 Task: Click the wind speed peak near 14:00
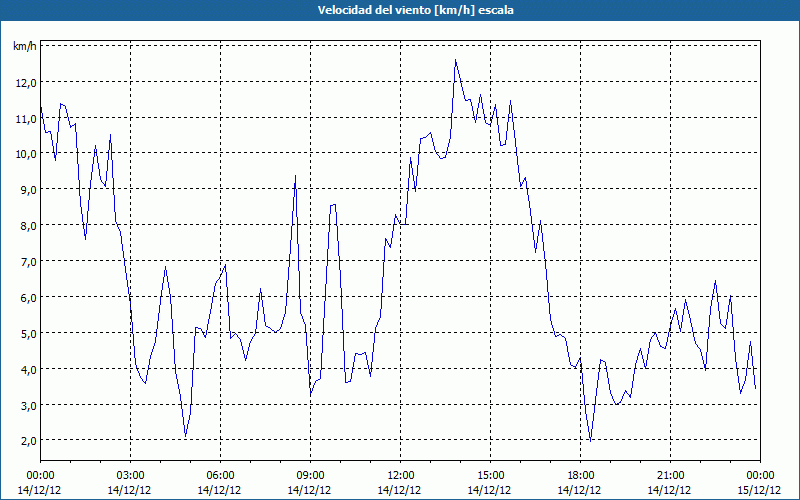coord(455,60)
